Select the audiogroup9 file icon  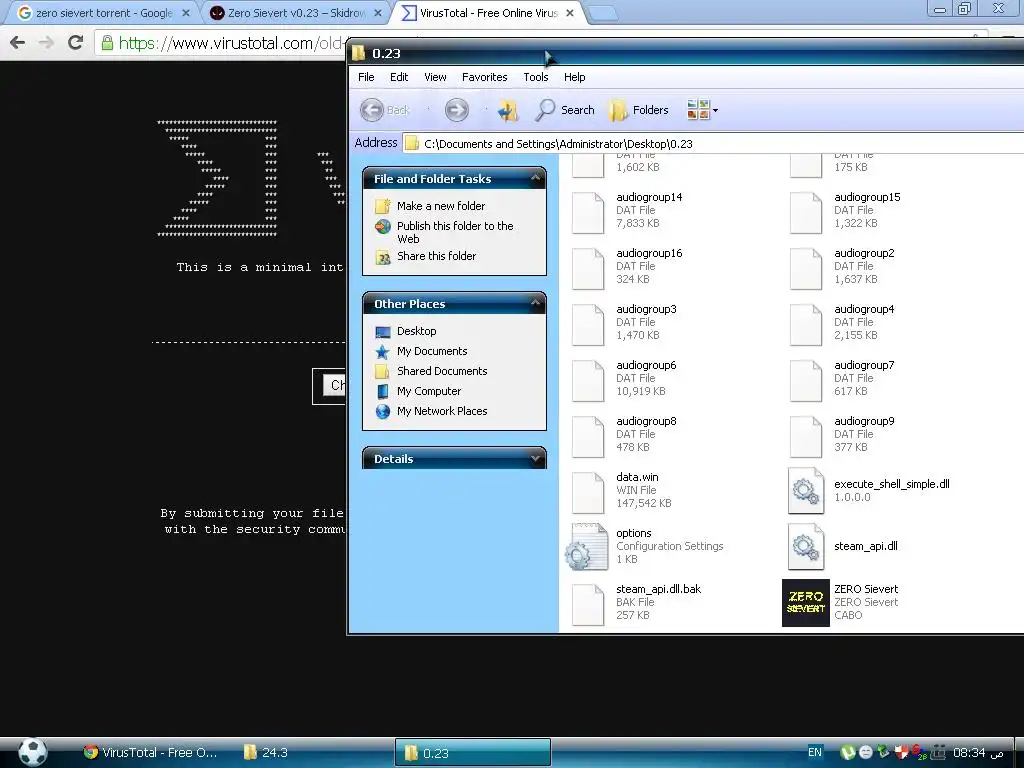(806, 437)
